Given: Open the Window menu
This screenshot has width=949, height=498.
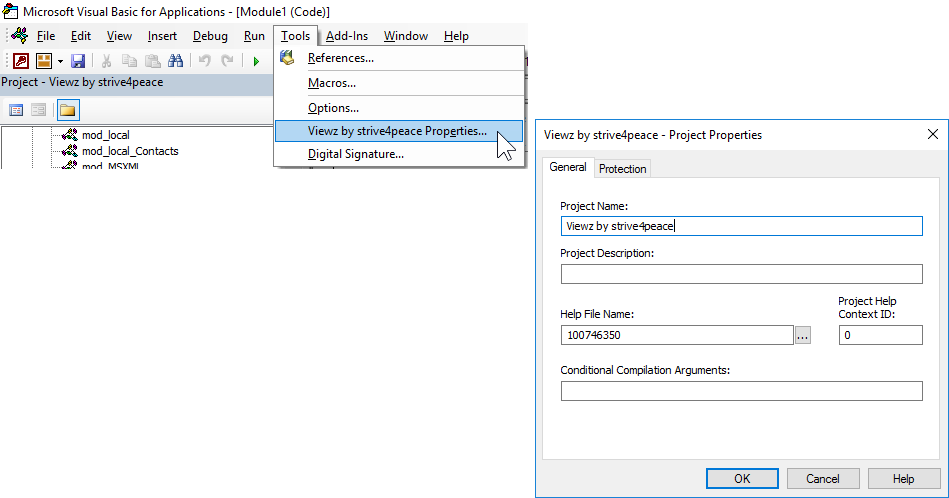Looking at the screenshot, I should 406,36.
